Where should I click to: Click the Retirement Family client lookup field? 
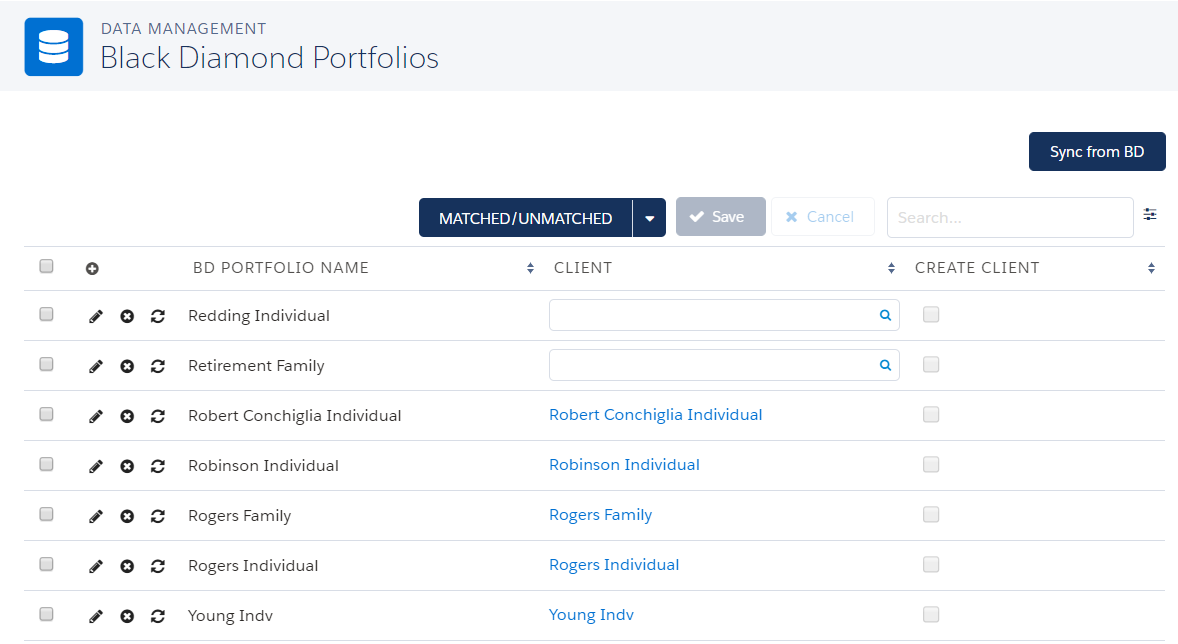coord(724,365)
